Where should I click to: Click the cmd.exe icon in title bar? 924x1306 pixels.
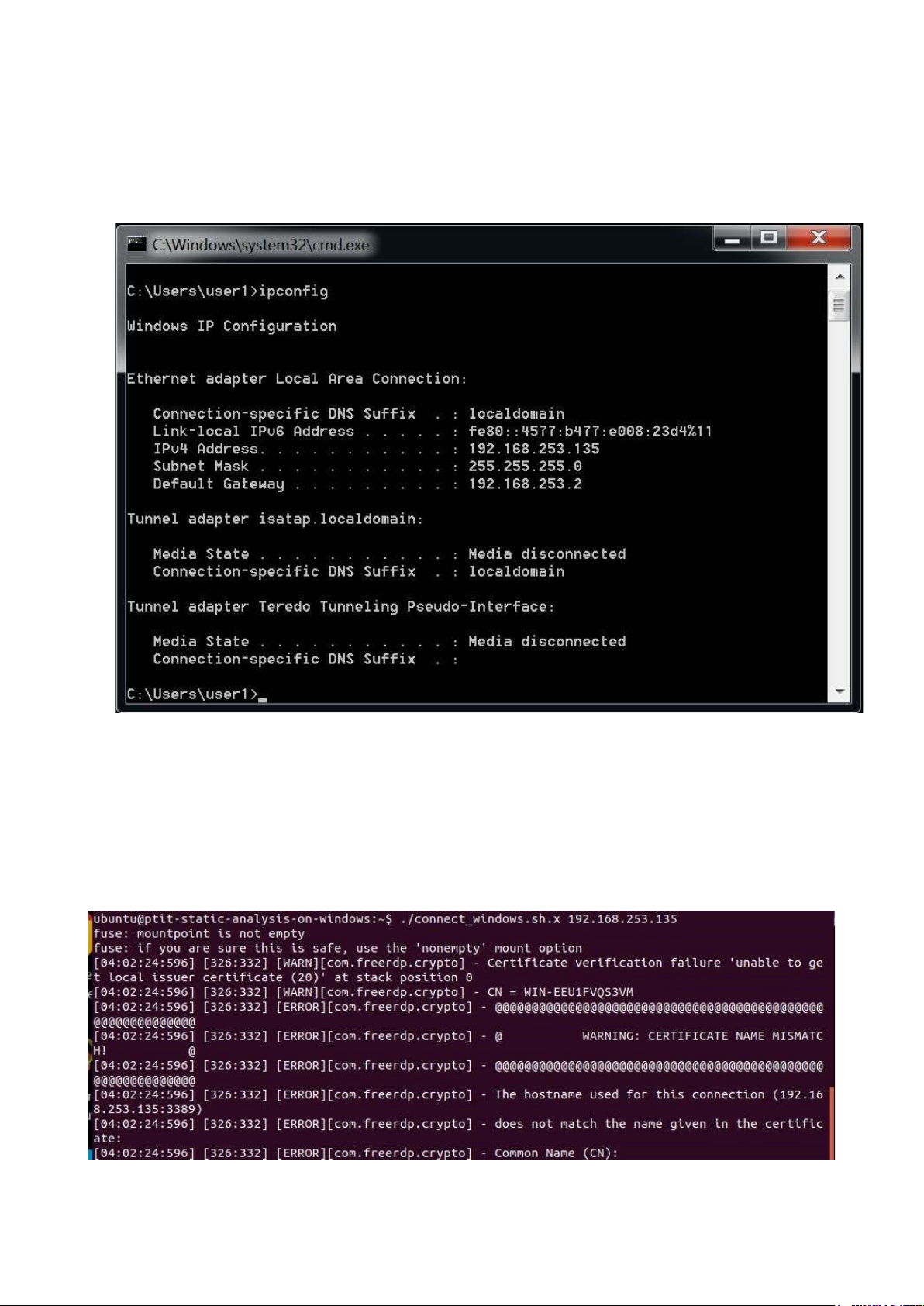click(x=136, y=245)
